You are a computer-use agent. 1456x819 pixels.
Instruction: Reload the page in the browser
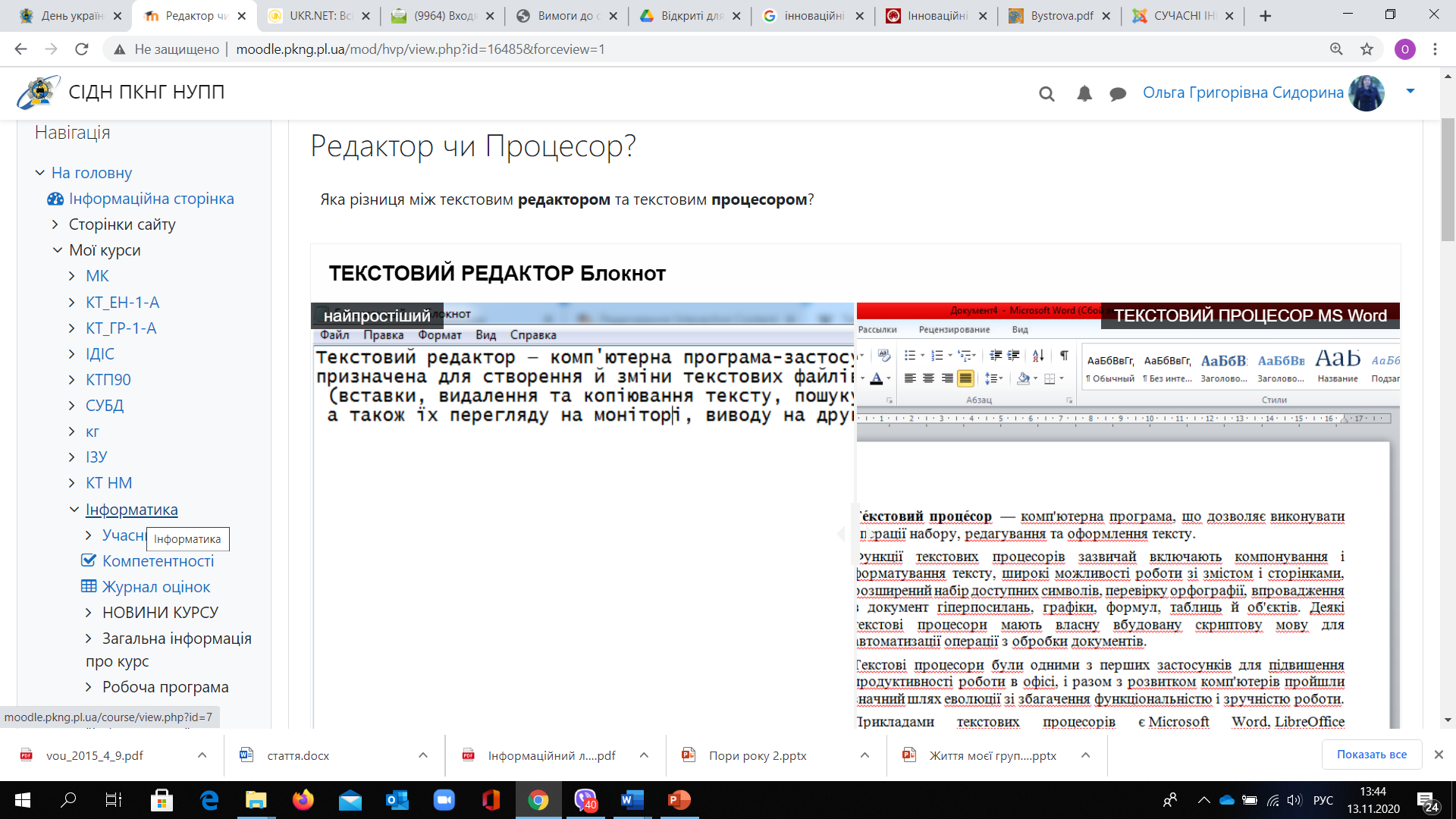pos(81,49)
